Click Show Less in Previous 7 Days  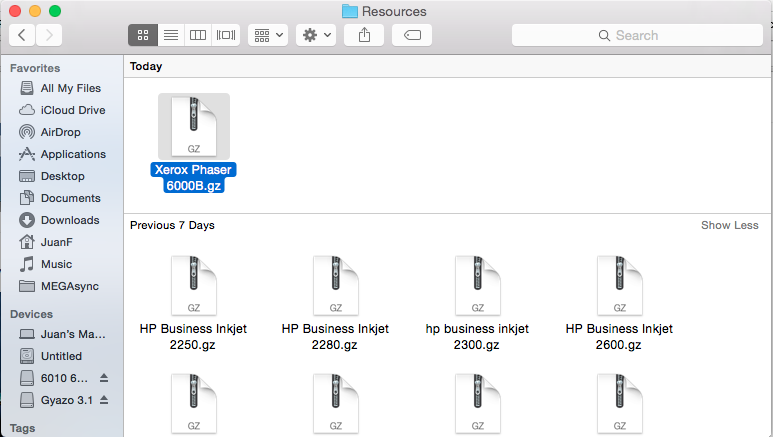coord(730,225)
